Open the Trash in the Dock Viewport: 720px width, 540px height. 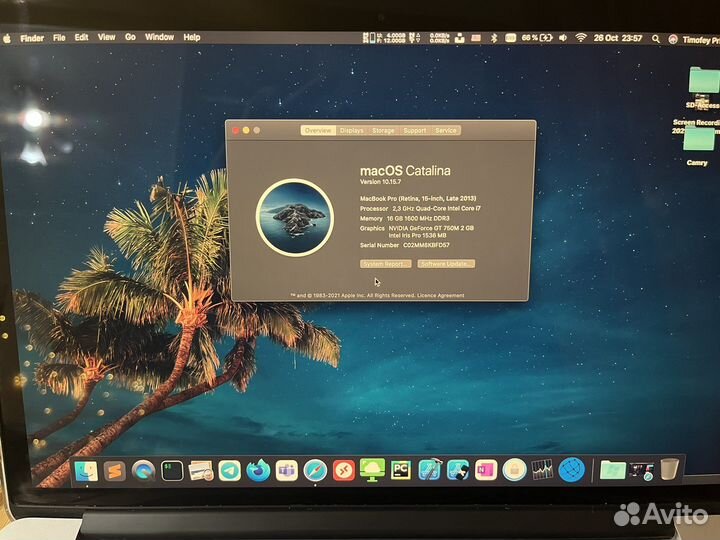(669, 469)
